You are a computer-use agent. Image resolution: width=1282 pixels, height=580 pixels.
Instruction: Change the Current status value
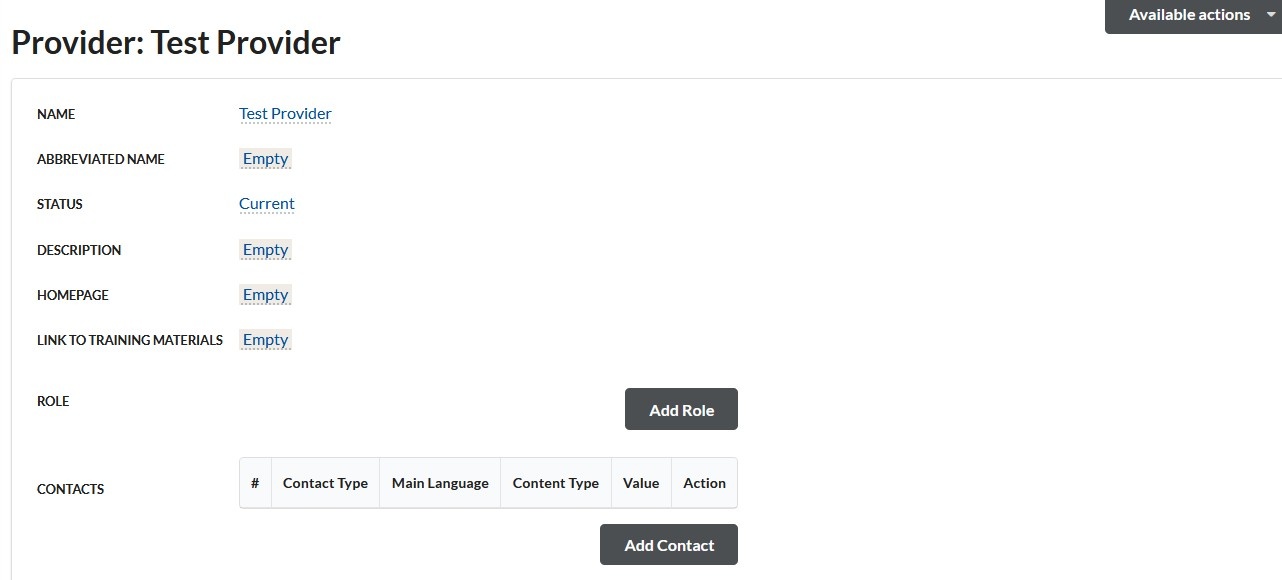(x=266, y=204)
